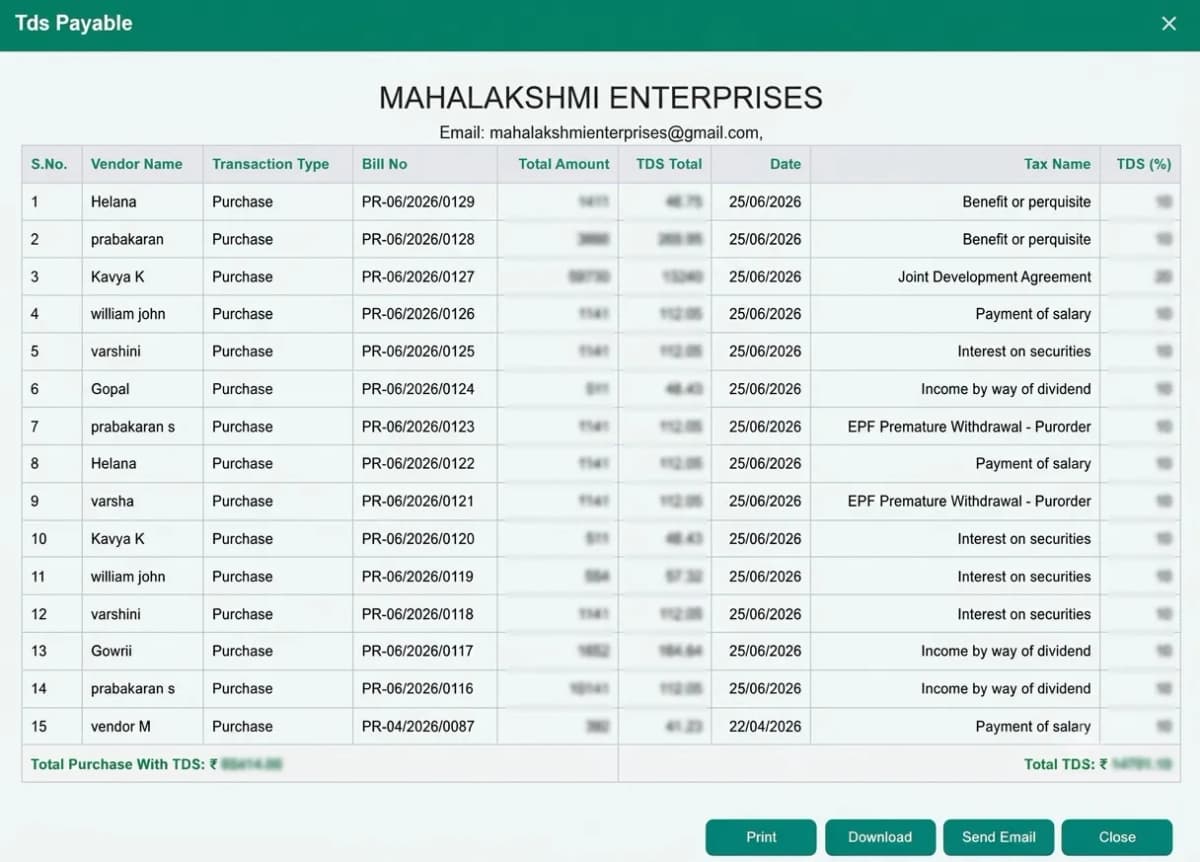
Task: Click the TDS (%) column header
Action: click(x=1143, y=164)
